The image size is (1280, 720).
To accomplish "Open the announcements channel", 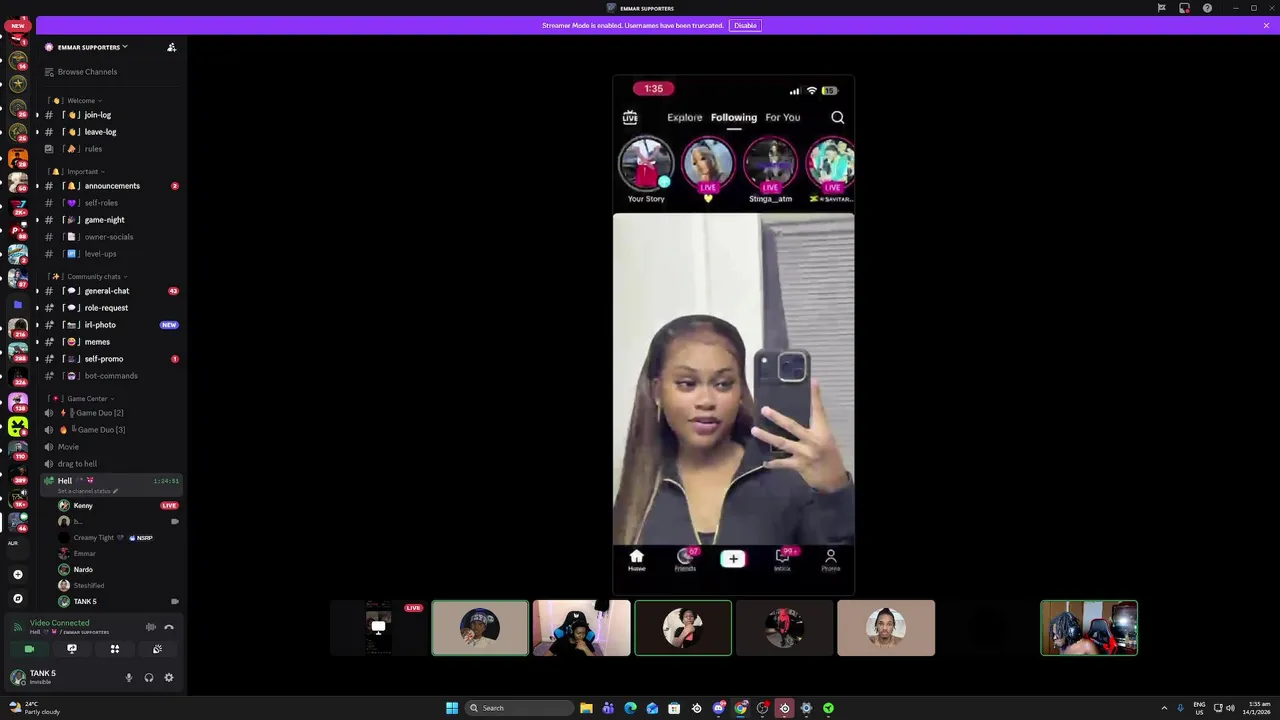I will click(x=111, y=186).
